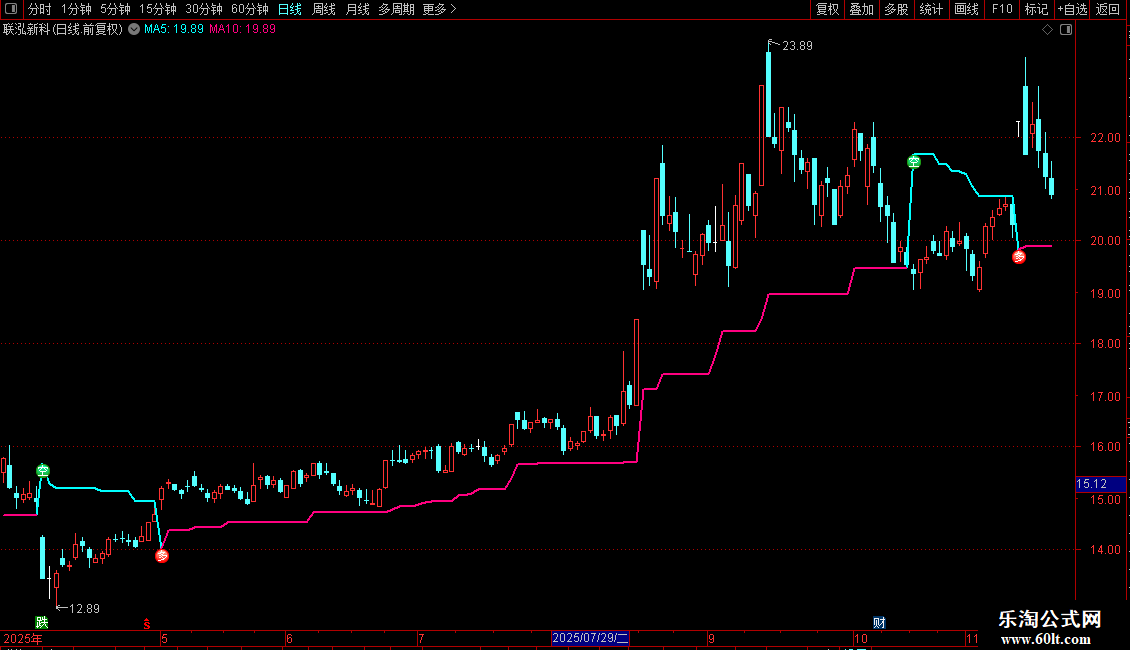Click the 标记 mark button
The width and height of the screenshot is (1130, 650).
[x=1036, y=9]
